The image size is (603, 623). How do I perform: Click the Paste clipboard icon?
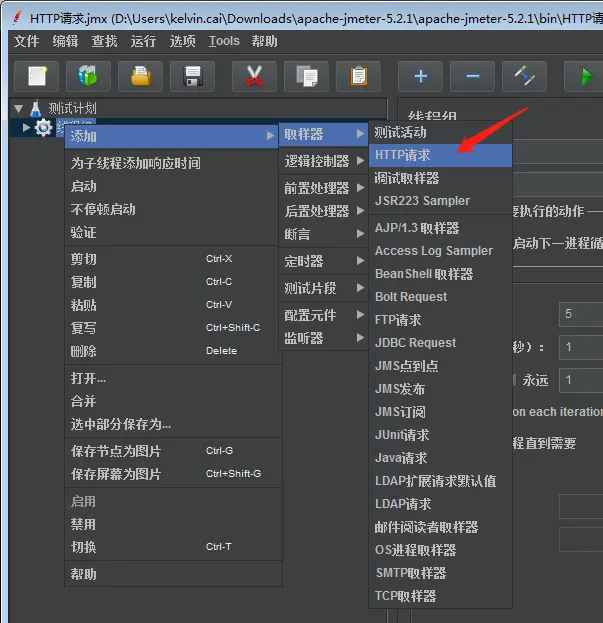tap(359, 76)
